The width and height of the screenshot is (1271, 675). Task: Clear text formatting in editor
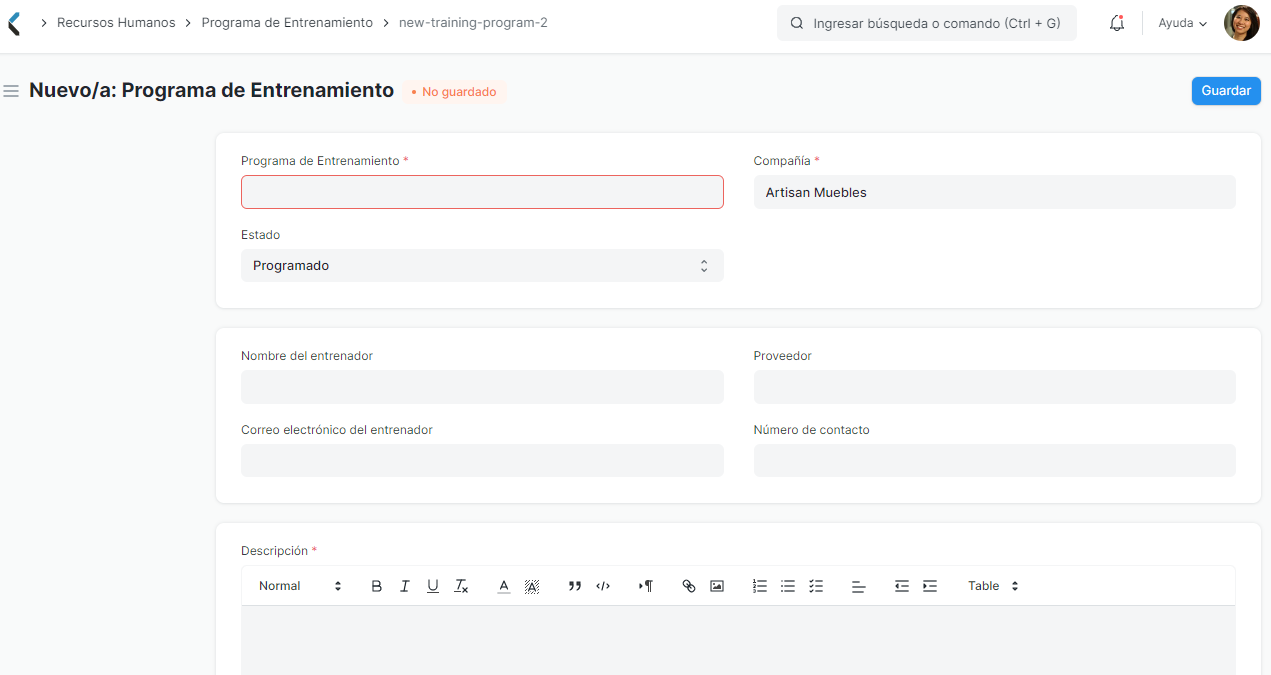[461, 586]
